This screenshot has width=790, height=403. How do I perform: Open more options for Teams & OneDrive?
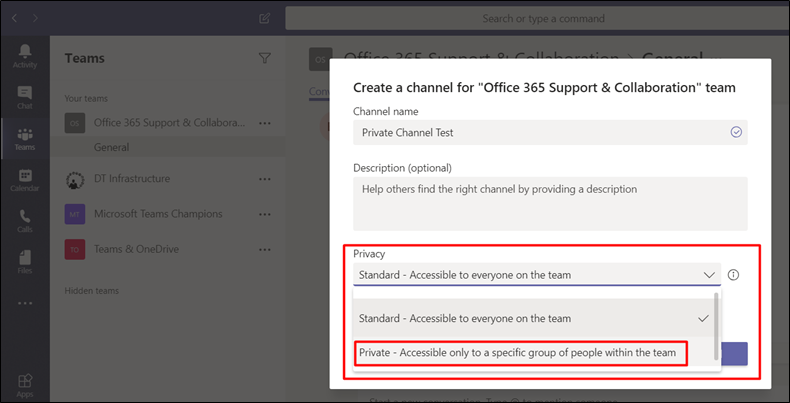coord(265,249)
